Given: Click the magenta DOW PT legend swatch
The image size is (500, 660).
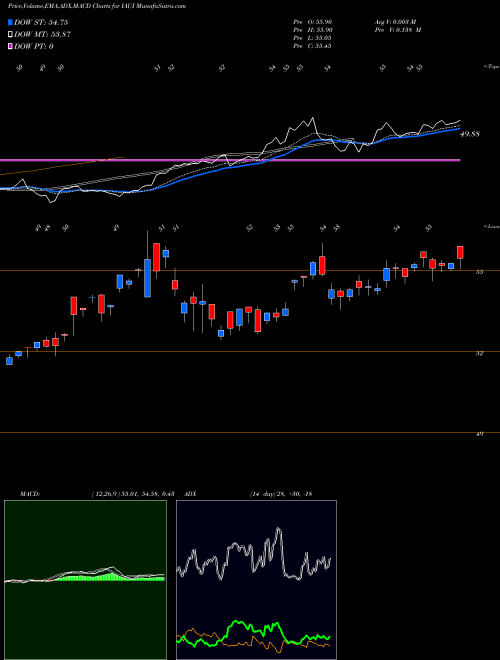Looking at the screenshot, I should 11,46.
